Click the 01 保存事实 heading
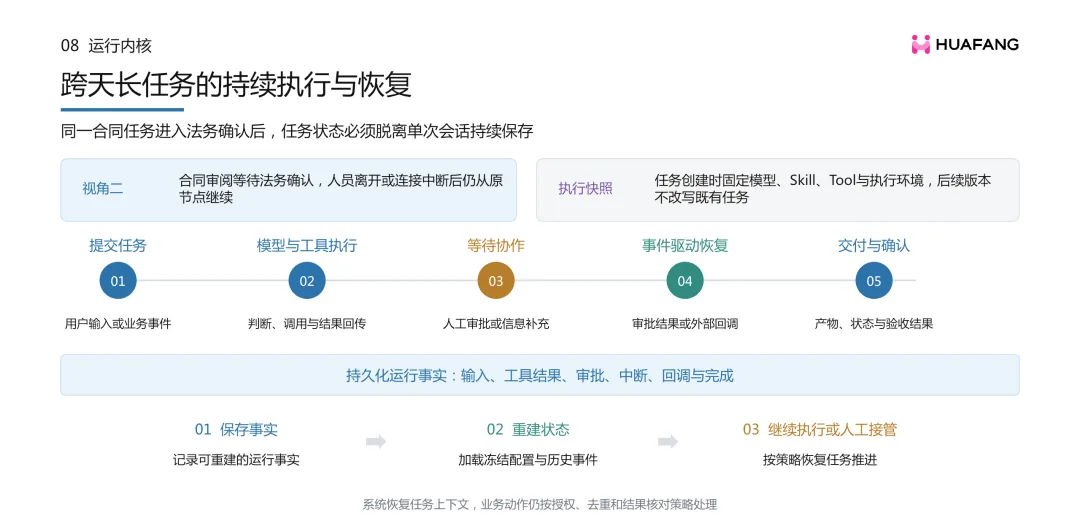Viewport: 1080px width, 532px height. pyautogui.click(x=236, y=430)
